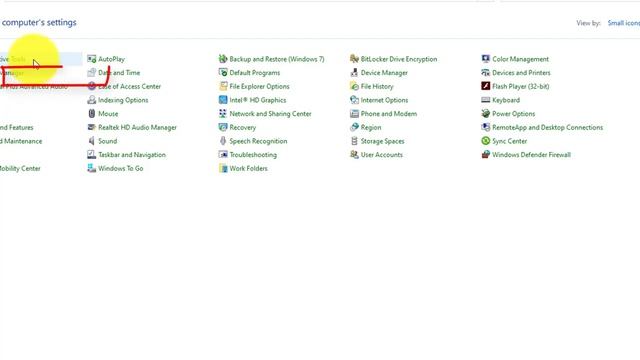Click the Keyboard icon

point(486,100)
